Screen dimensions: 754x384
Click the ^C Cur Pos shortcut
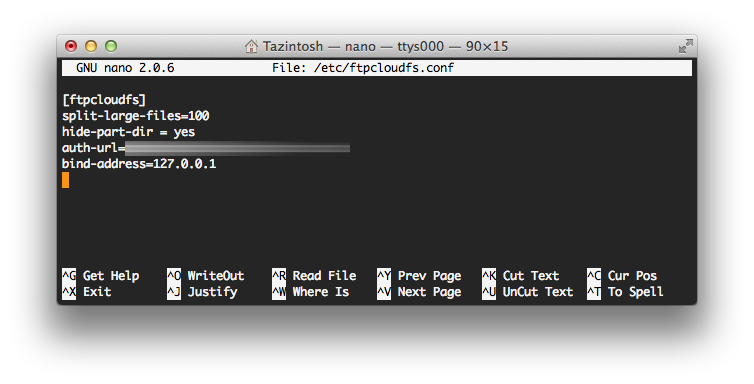tap(622, 276)
